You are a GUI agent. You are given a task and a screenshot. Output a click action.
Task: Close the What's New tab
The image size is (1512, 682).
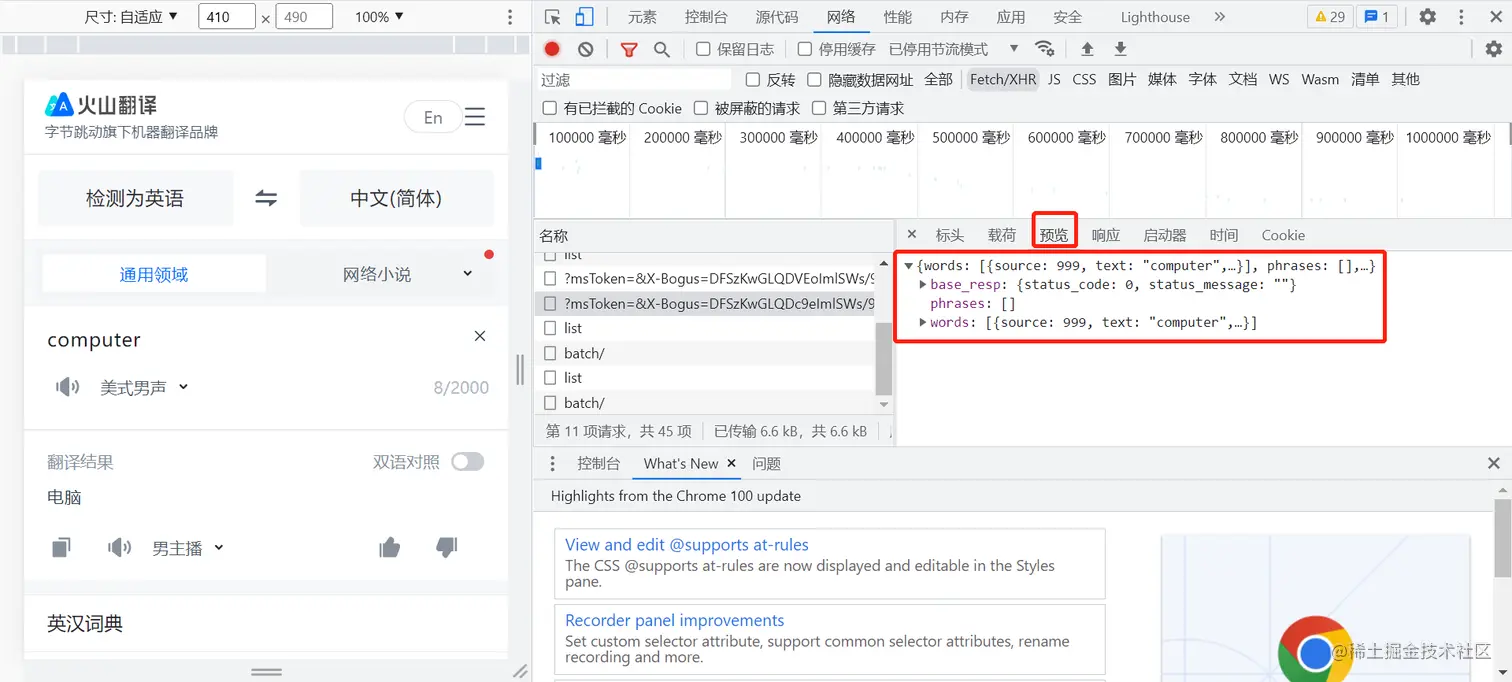pyautogui.click(x=731, y=463)
